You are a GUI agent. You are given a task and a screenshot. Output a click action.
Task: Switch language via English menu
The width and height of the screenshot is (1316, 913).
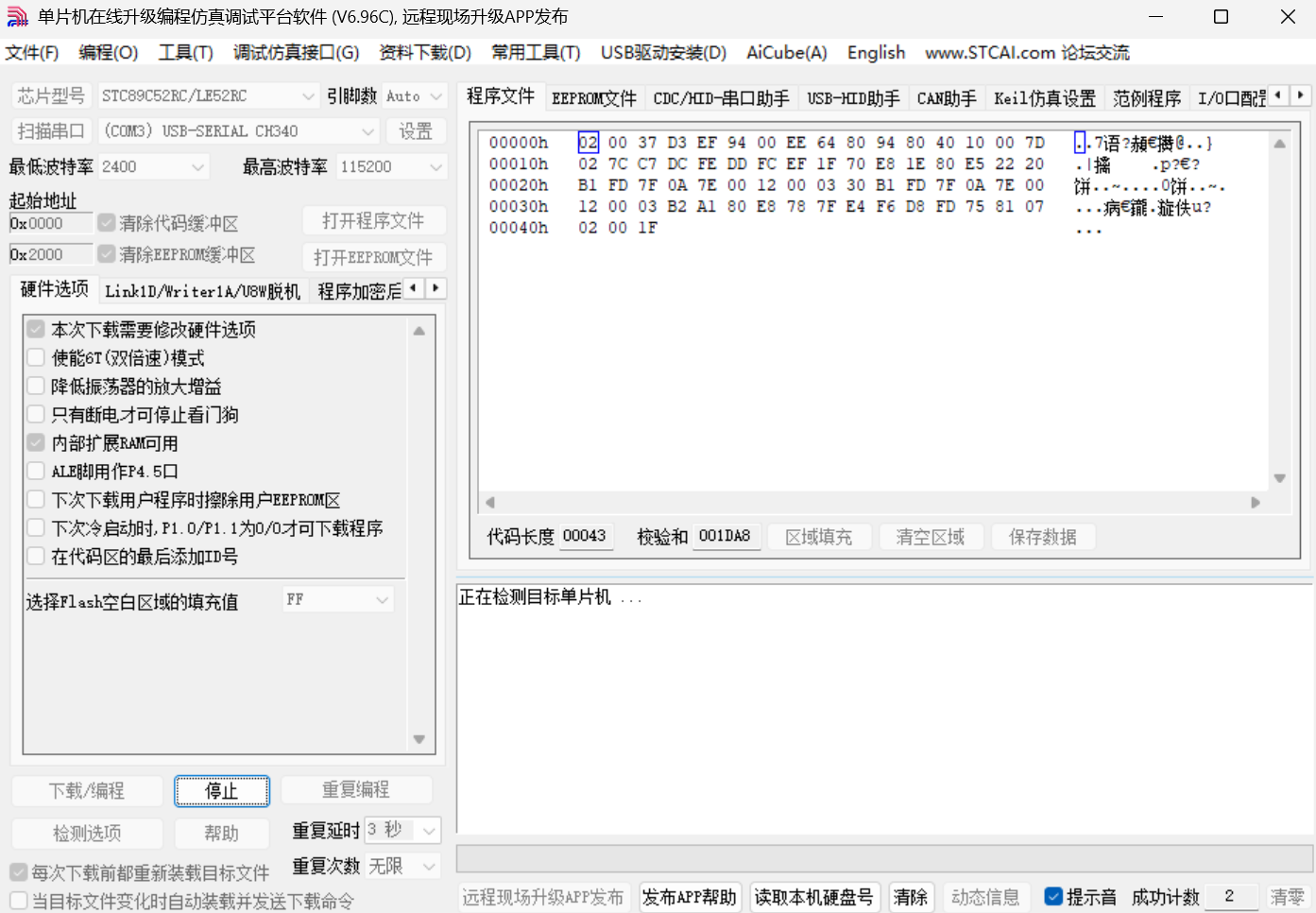[x=876, y=53]
